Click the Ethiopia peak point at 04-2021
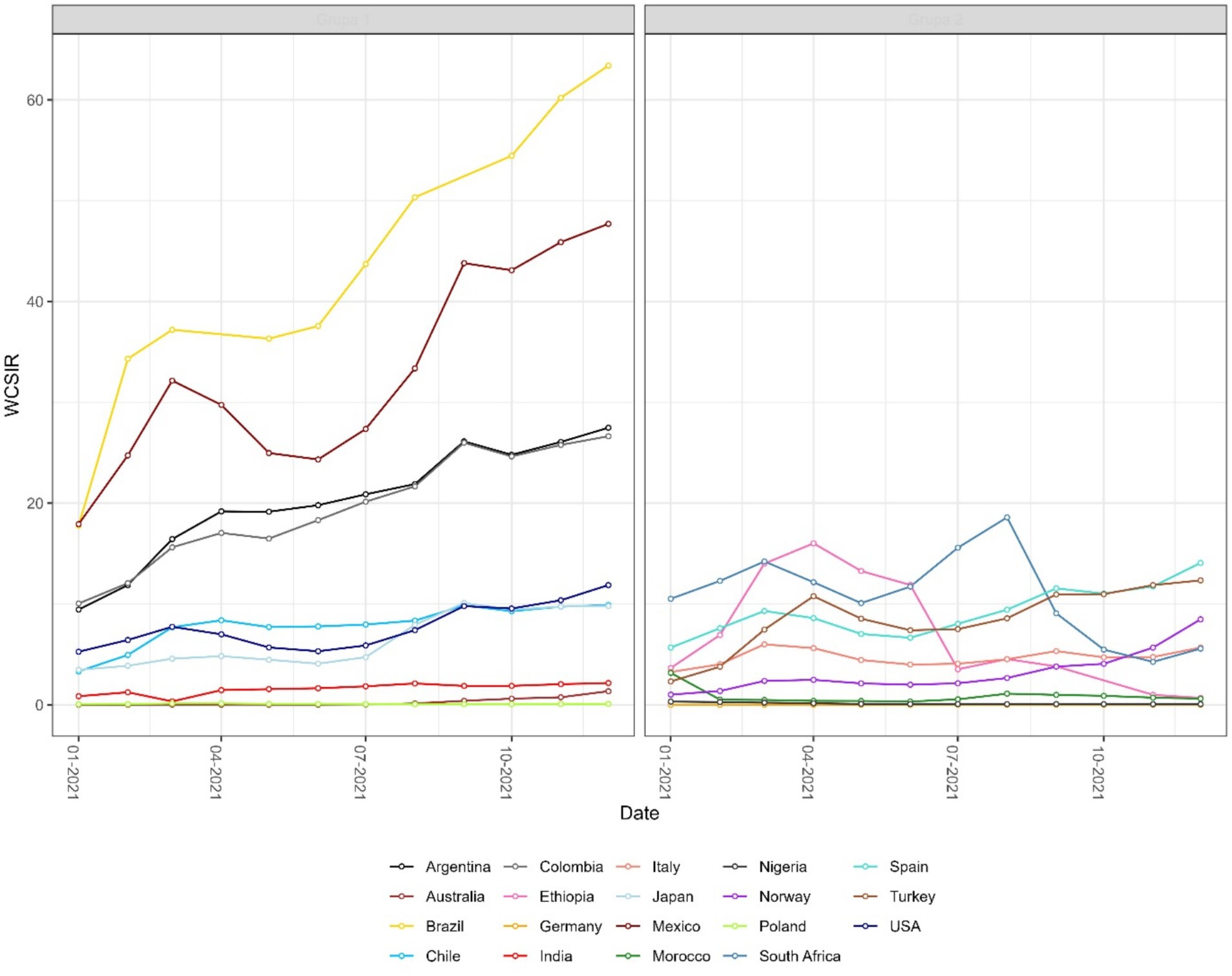Viewport: 1232px width, 976px height. click(813, 544)
